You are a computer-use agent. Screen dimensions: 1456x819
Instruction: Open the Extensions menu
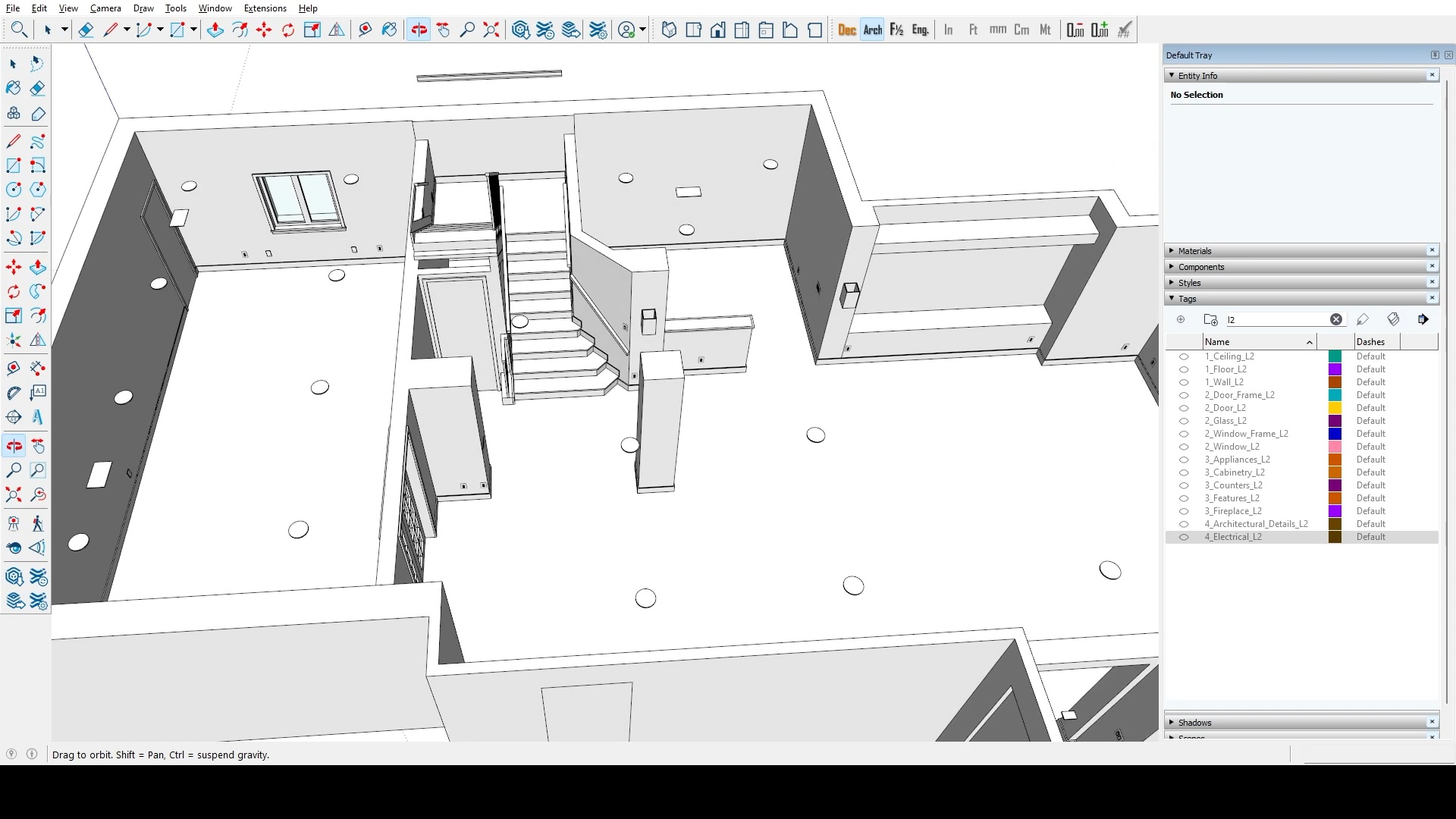(265, 8)
